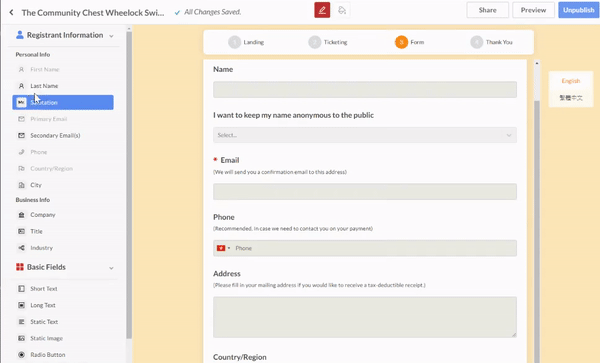Select the Long Text field icon
The width and height of the screenshot is (600, 363).
click(x=21, y=305)
